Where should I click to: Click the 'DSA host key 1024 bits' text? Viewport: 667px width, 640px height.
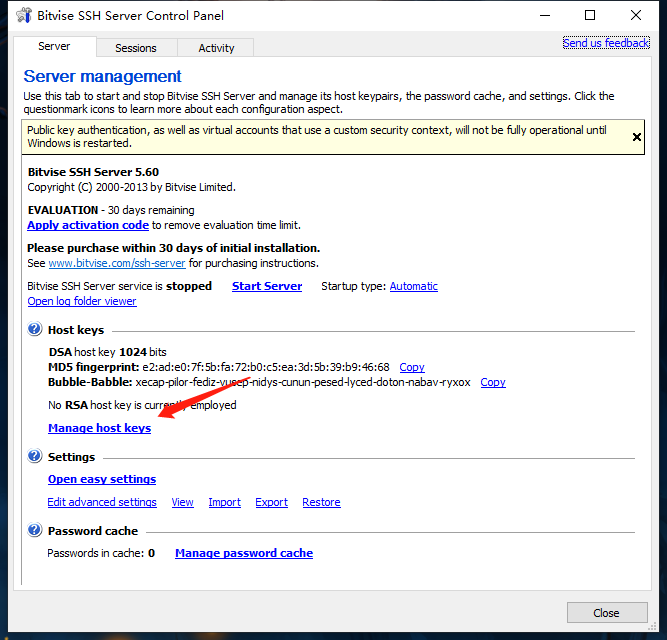(107, 352)
